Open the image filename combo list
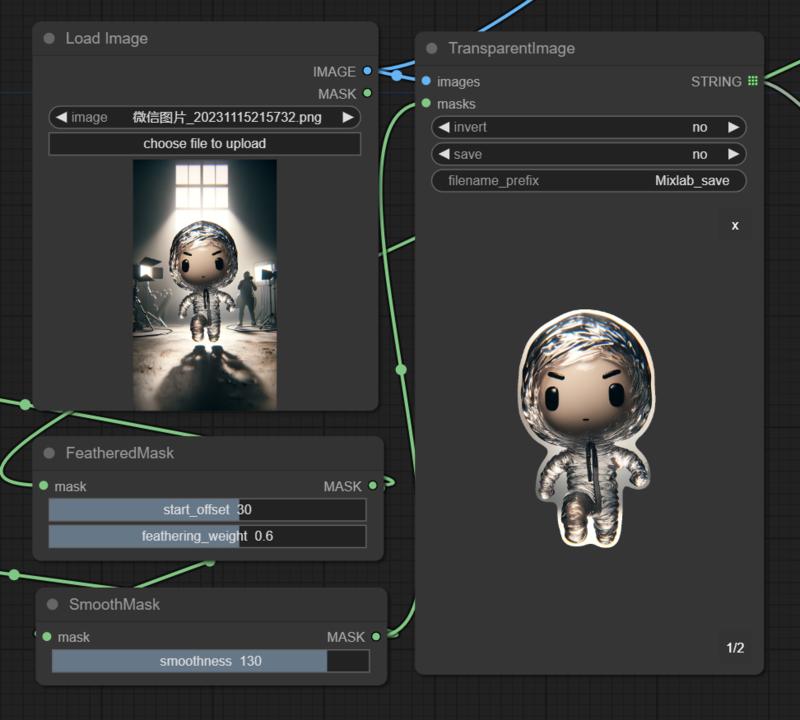The width and height of the screenshot is (800, 720). pos(204,117)
